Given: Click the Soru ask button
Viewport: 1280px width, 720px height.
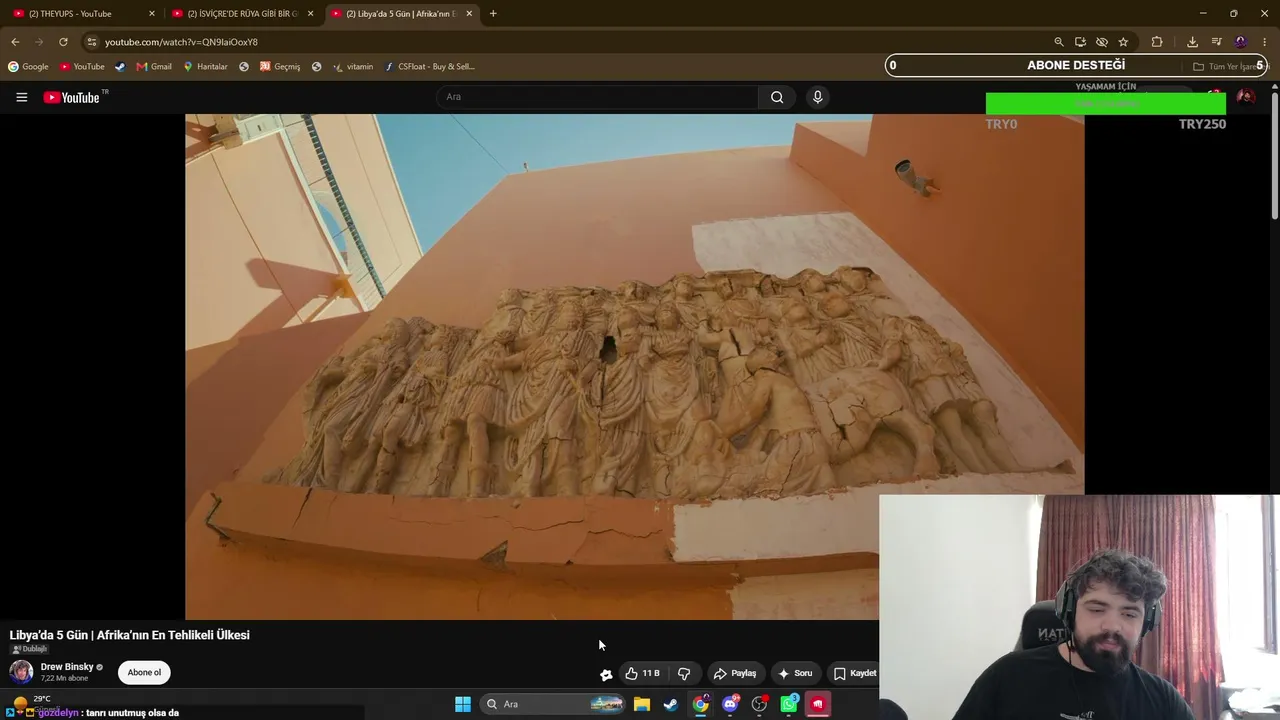Looking at the screenshot, I should pos(795,674).
